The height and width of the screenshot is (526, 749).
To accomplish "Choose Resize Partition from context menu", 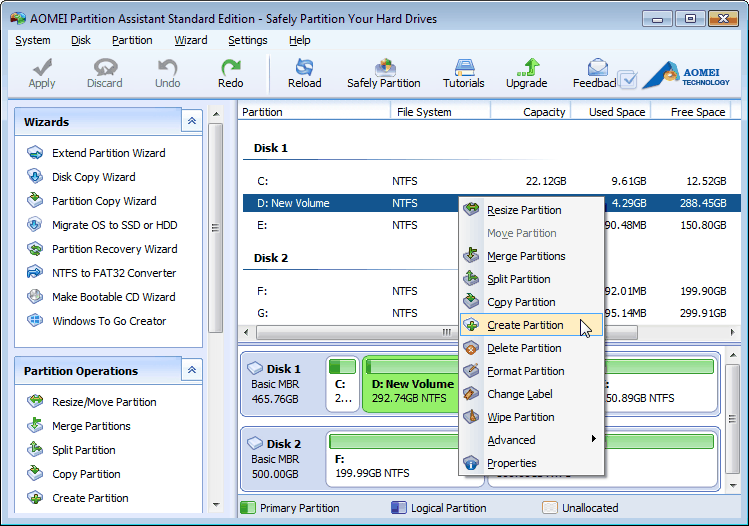I will click(x=531, y=210).
